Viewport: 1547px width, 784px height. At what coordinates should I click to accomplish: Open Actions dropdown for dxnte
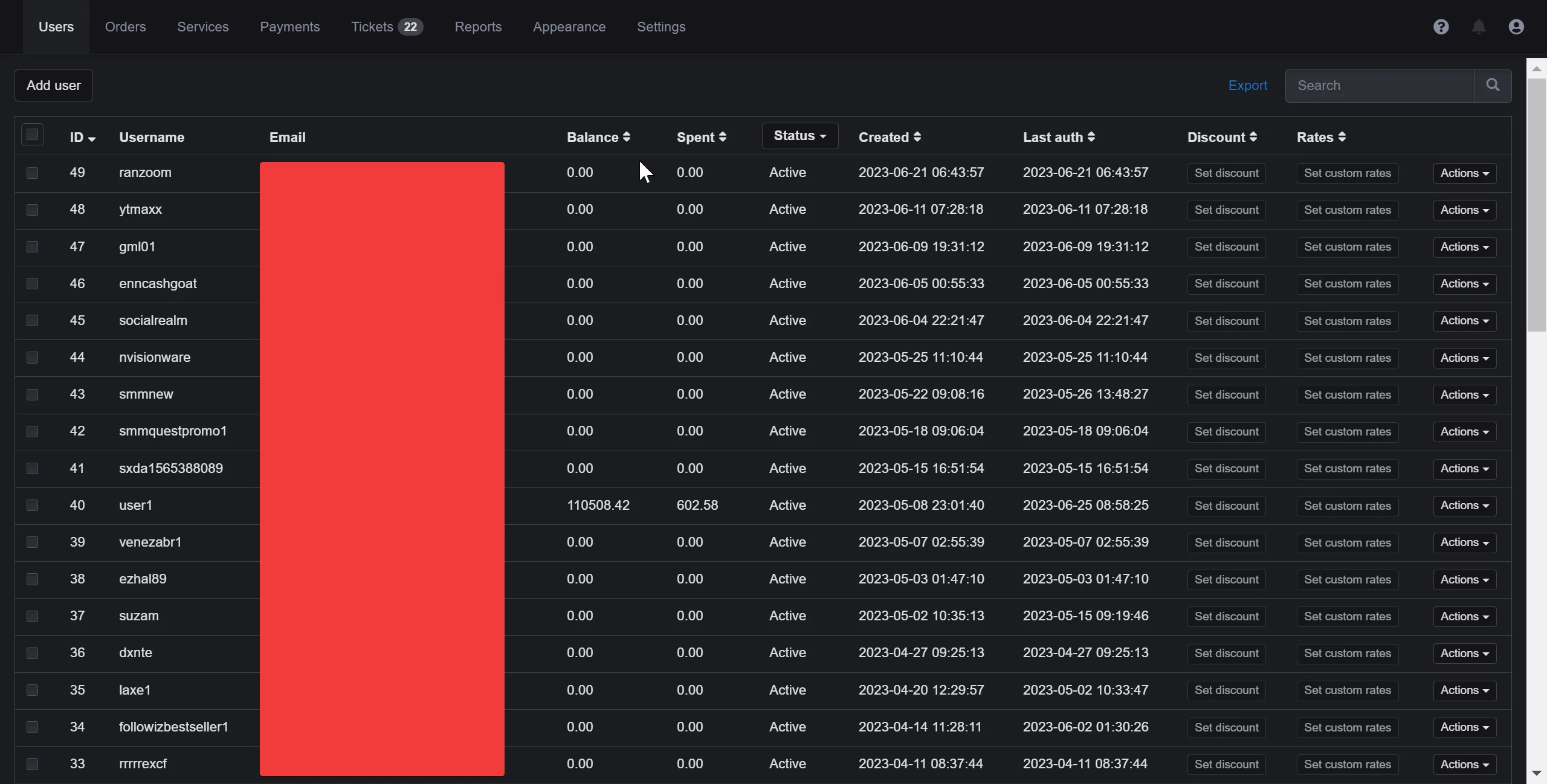(1465, 654)
